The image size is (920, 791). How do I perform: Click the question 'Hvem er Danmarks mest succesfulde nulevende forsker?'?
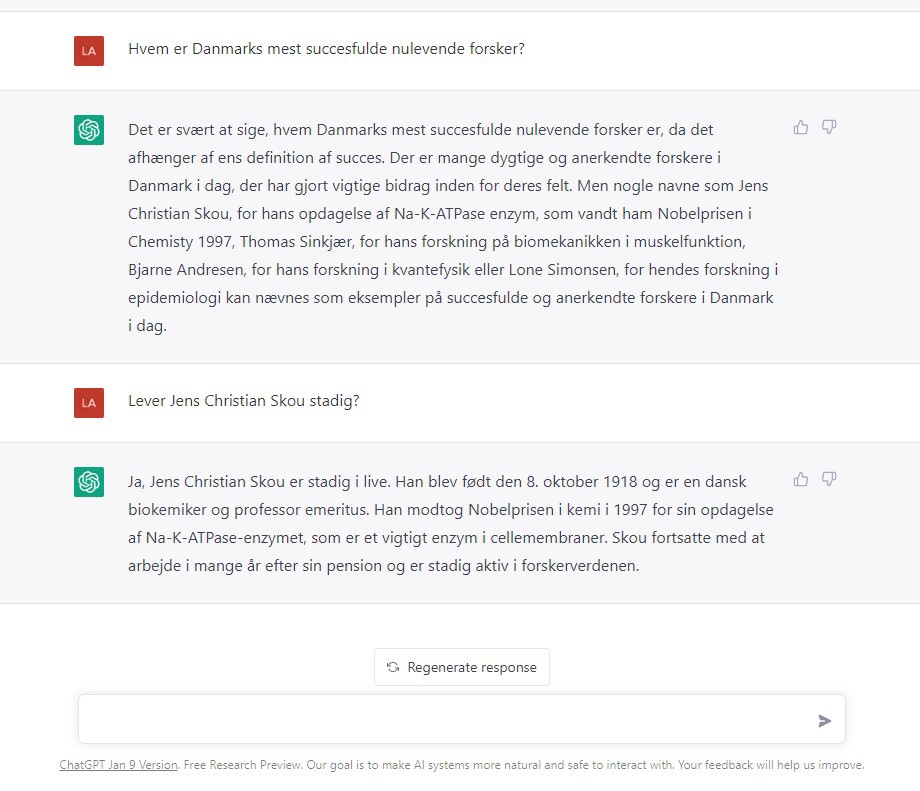tap(326, 49)
